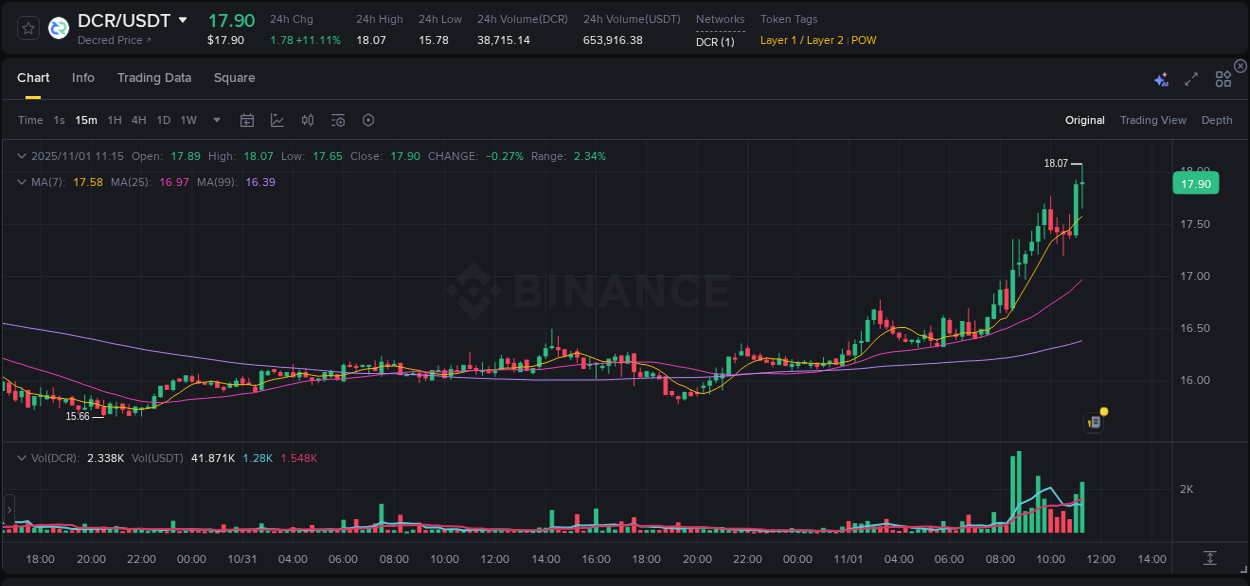1250x586 pixels.
Task: Open the chart layout widgets icon
Action: [1222, 78]
